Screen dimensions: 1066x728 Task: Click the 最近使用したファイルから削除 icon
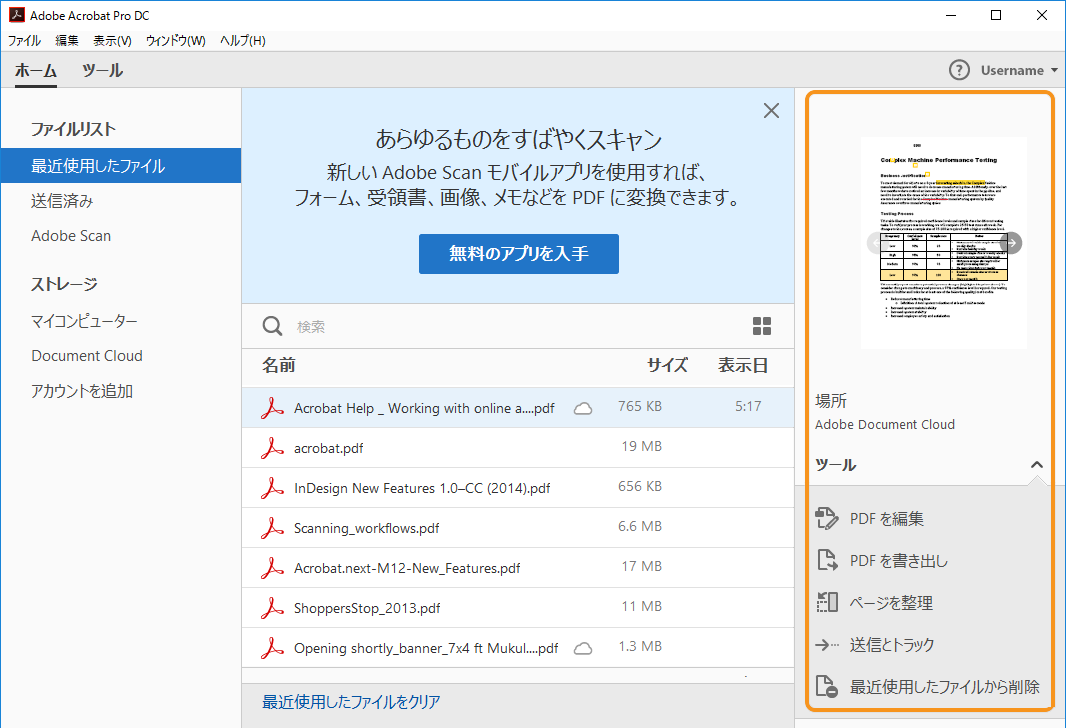coord(826,686)
